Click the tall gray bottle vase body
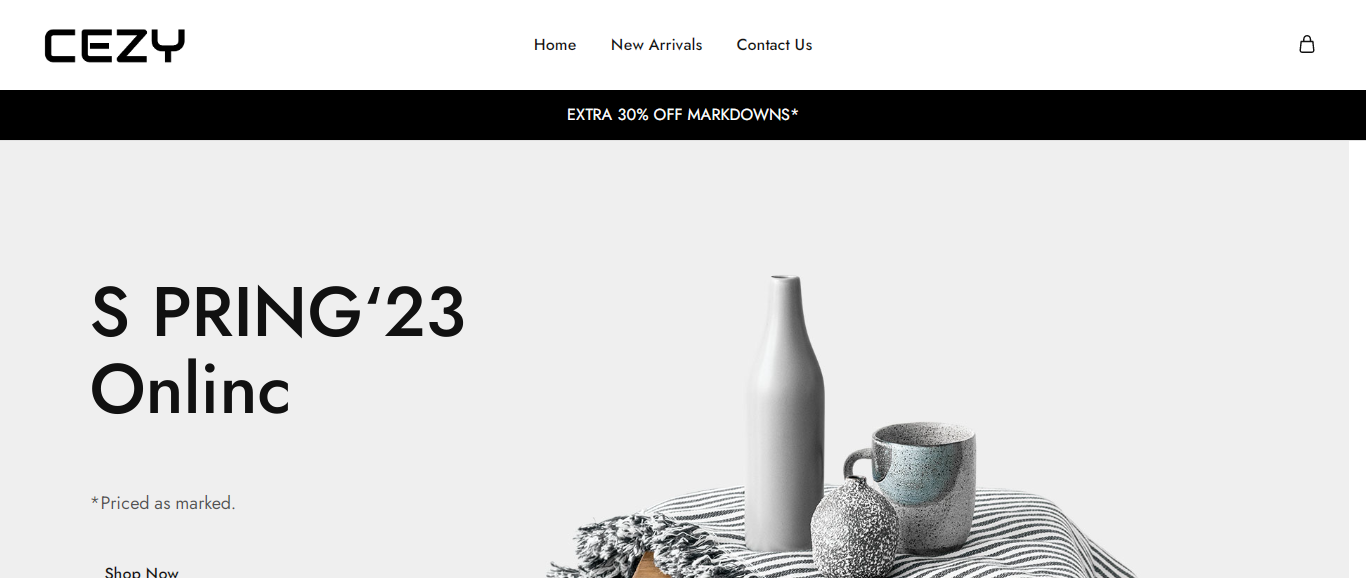The height and width of the screenshot is (578, 1366). (x=784, y=420)
